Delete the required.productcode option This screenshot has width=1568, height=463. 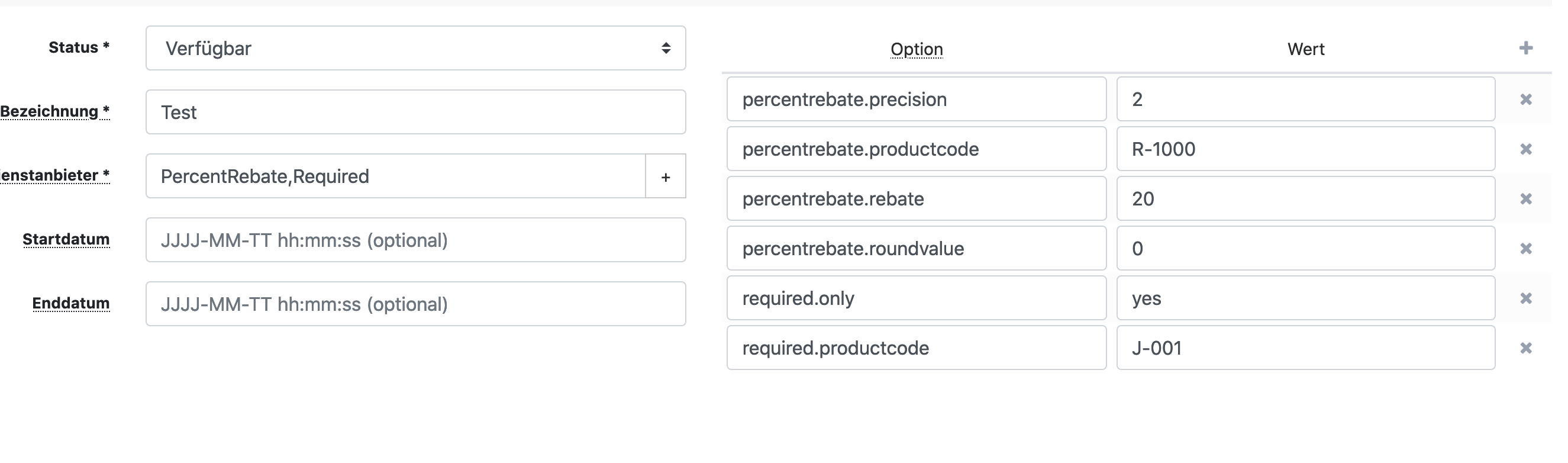click(x=1525, y=348)
